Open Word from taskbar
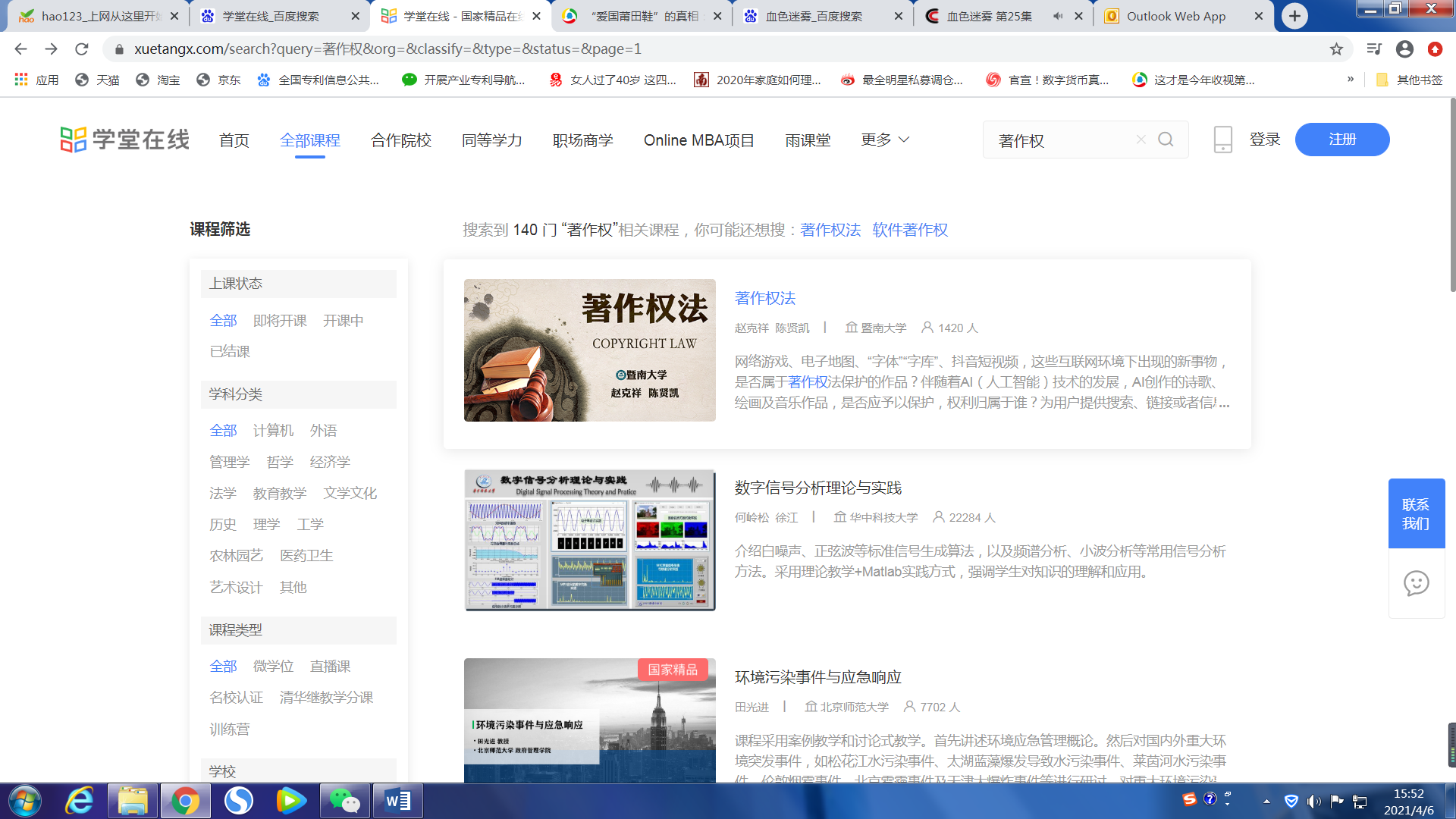 pyautogui.click(x=397, y=801)
